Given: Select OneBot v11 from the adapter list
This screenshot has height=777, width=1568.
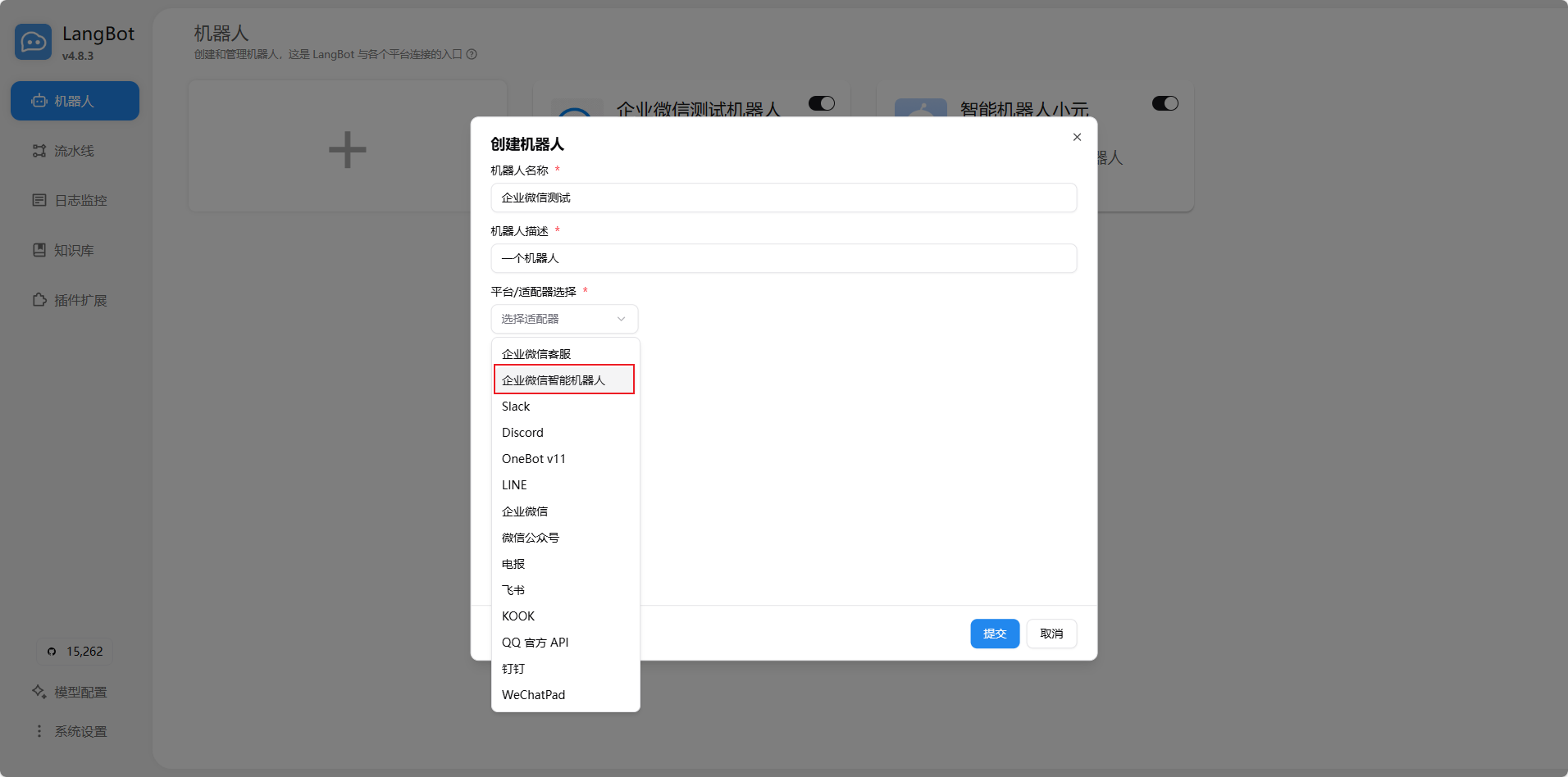Looking at the screenshot, I should click(565, 459).
